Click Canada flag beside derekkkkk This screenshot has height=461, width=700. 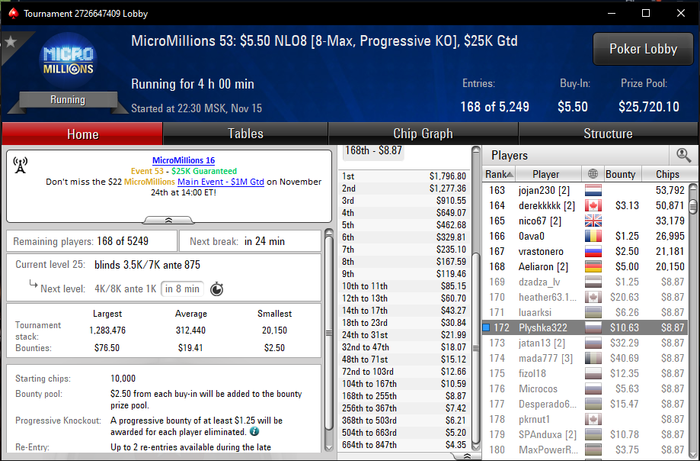click(593, 206)
